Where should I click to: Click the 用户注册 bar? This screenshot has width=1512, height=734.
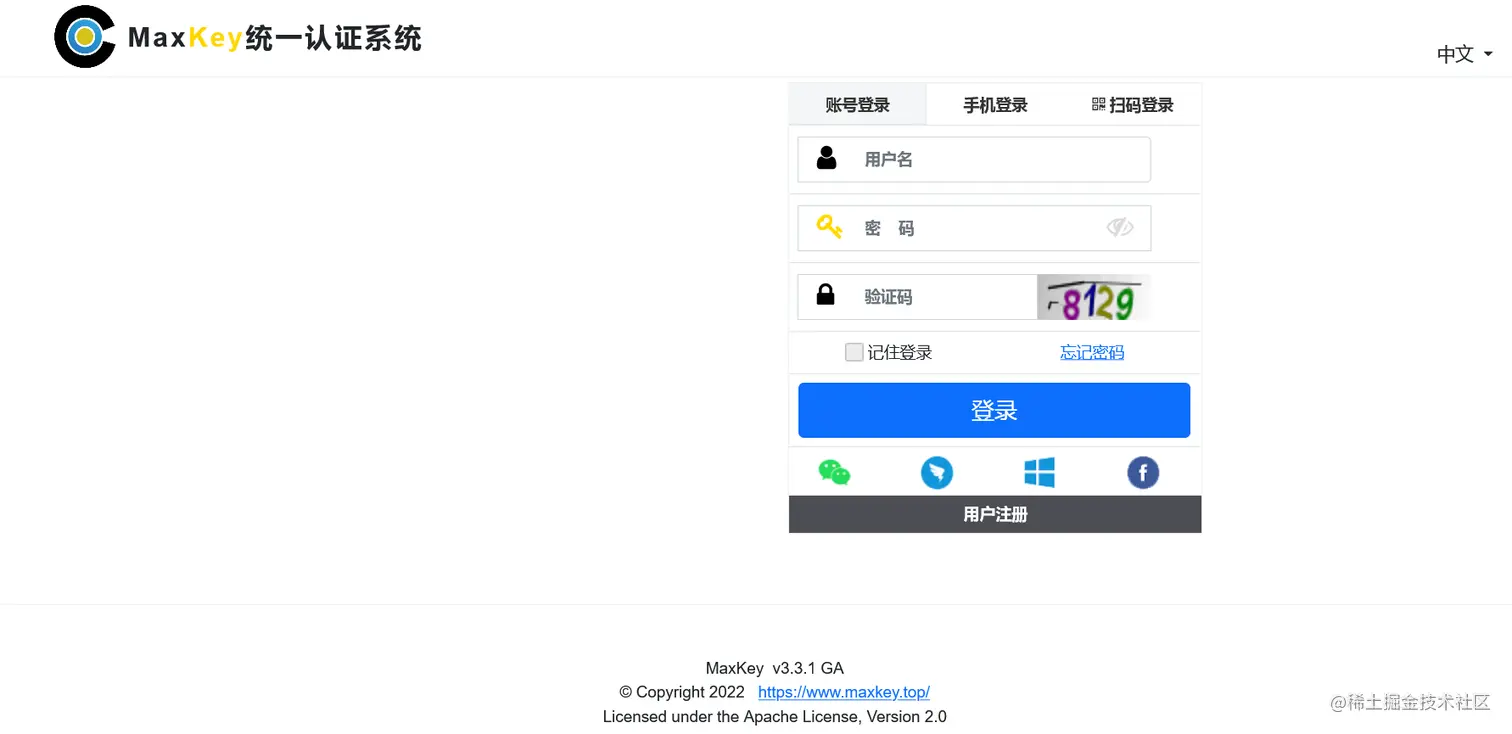click(995, 514)
